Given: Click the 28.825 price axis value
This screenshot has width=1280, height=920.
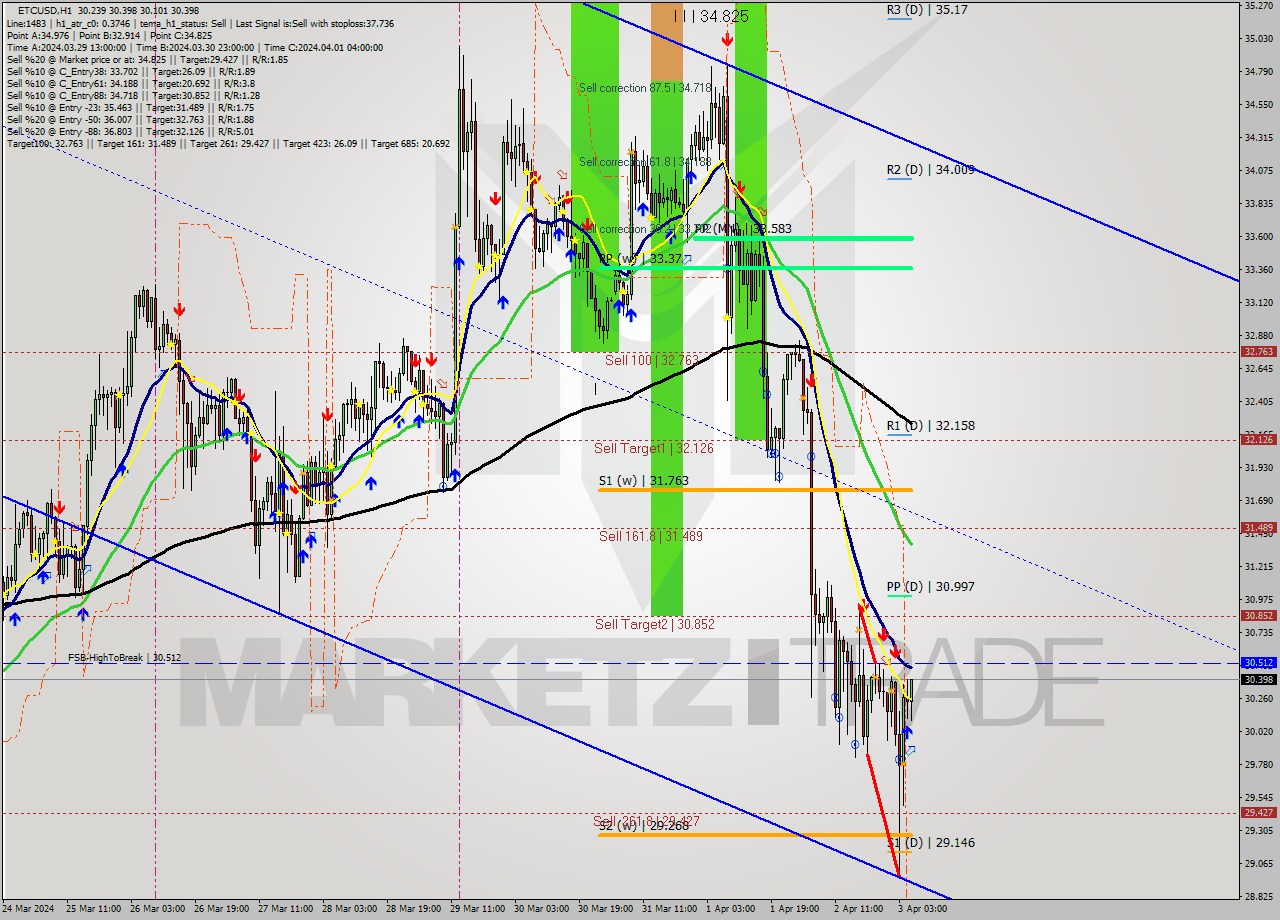Looking at the screenshot, I should click(1258, 897).
